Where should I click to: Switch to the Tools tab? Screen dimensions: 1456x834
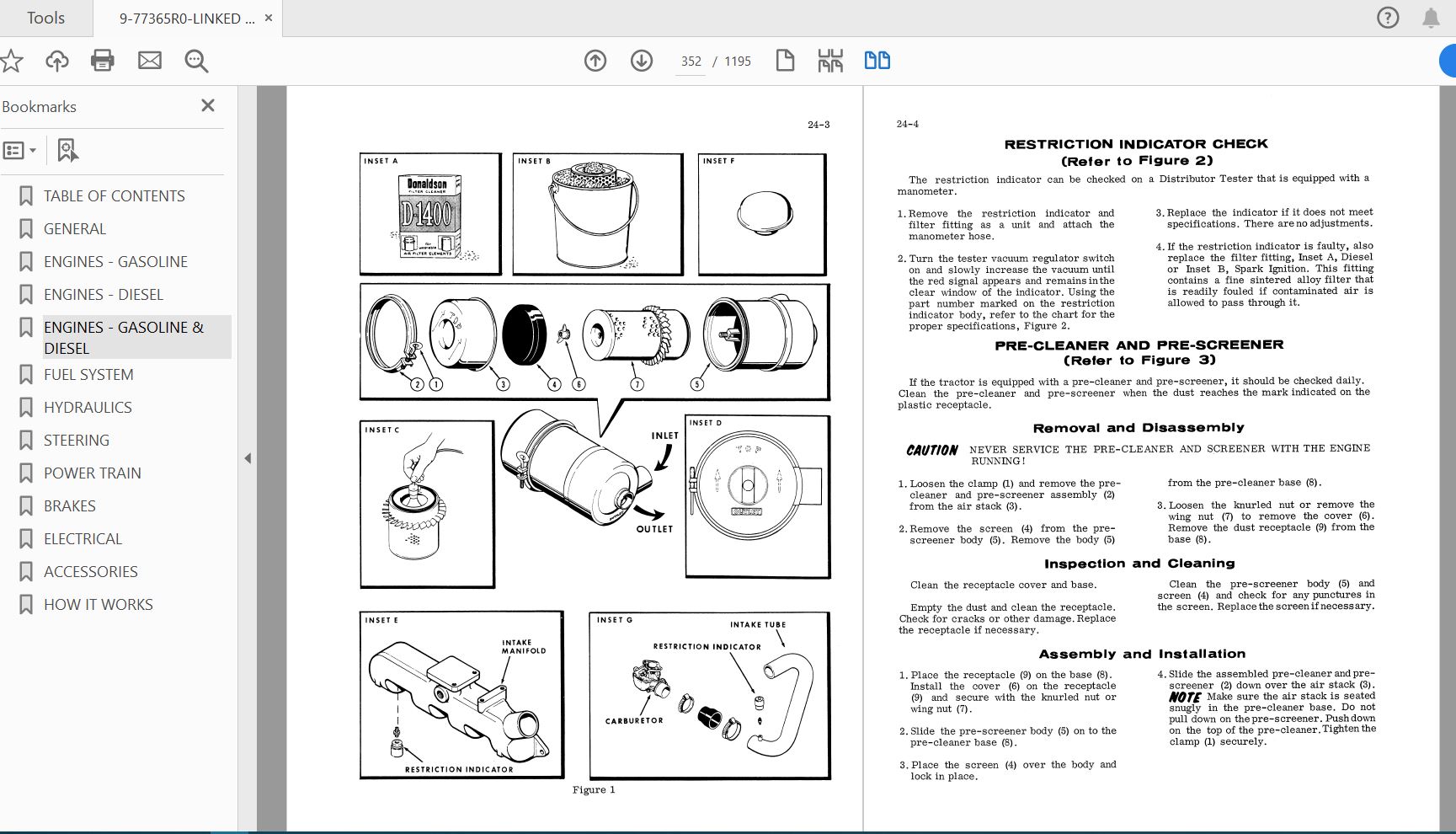tap(45, 17)
